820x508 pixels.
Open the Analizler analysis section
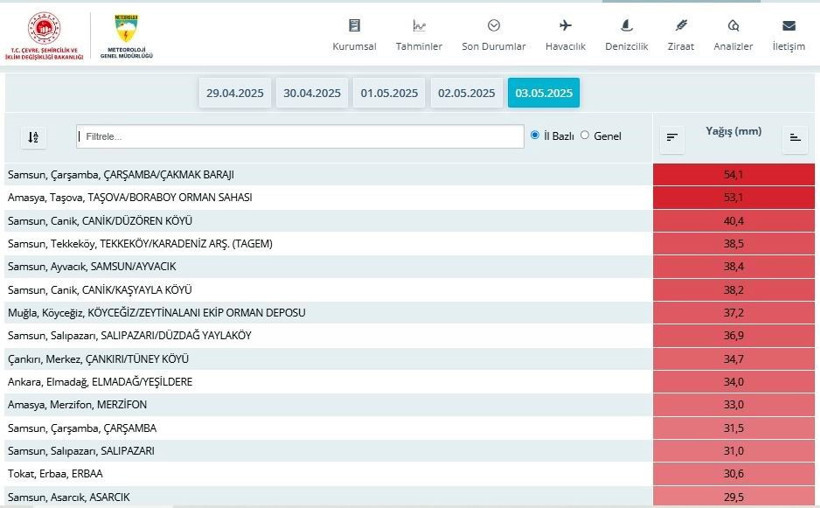coord(733,35)
